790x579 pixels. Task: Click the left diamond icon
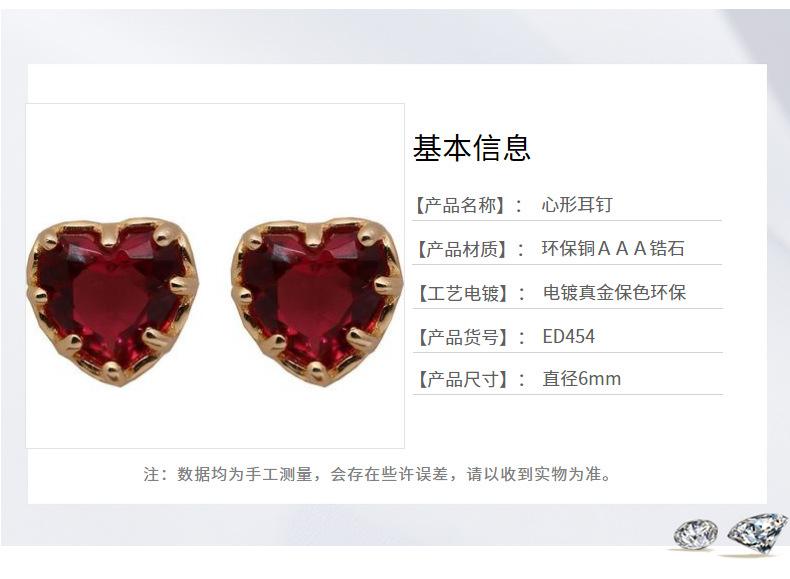(x=696, y=535)
